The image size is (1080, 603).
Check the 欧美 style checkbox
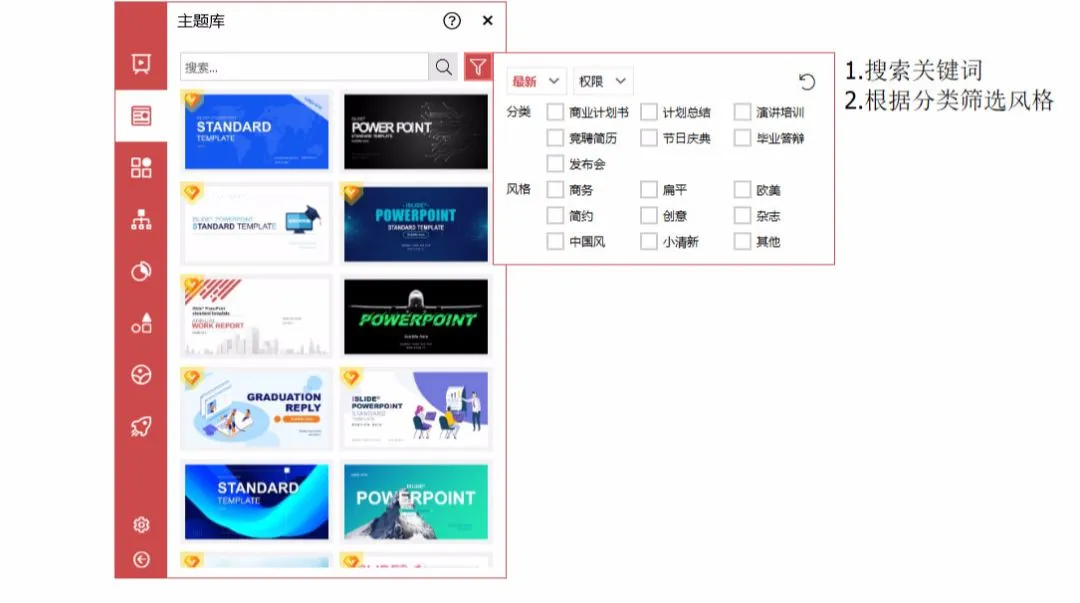[x=742, y=190]
